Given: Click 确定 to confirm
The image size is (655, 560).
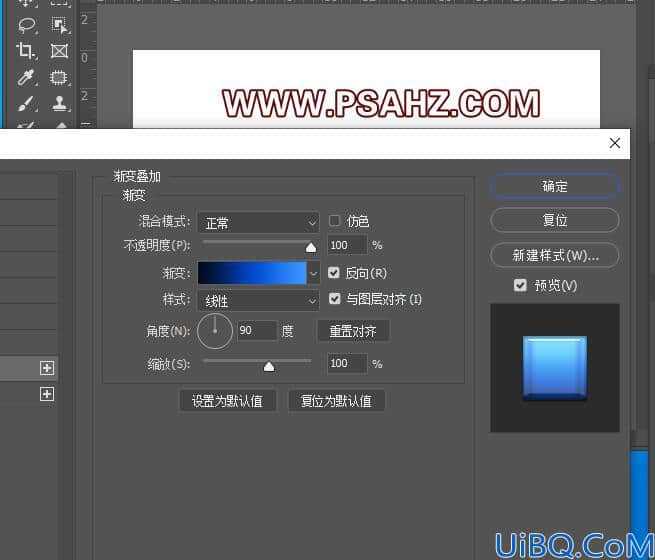Looking at the screenshot, I should coord(555,186).
